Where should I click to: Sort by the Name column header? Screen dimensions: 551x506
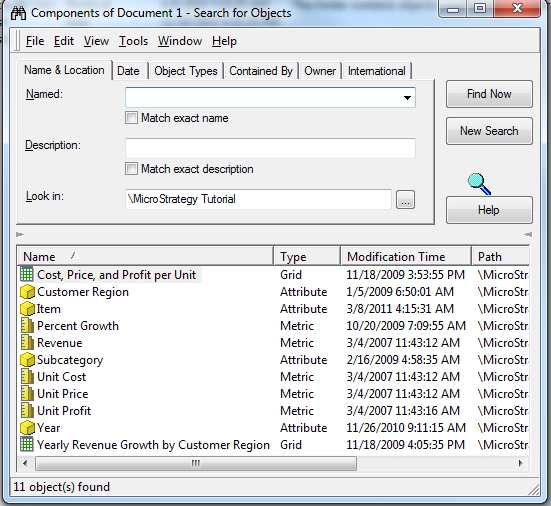click(145, 257)
